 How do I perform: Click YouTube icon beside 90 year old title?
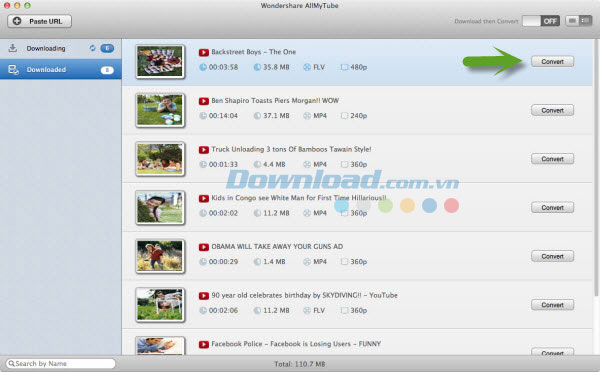point(204,295)
